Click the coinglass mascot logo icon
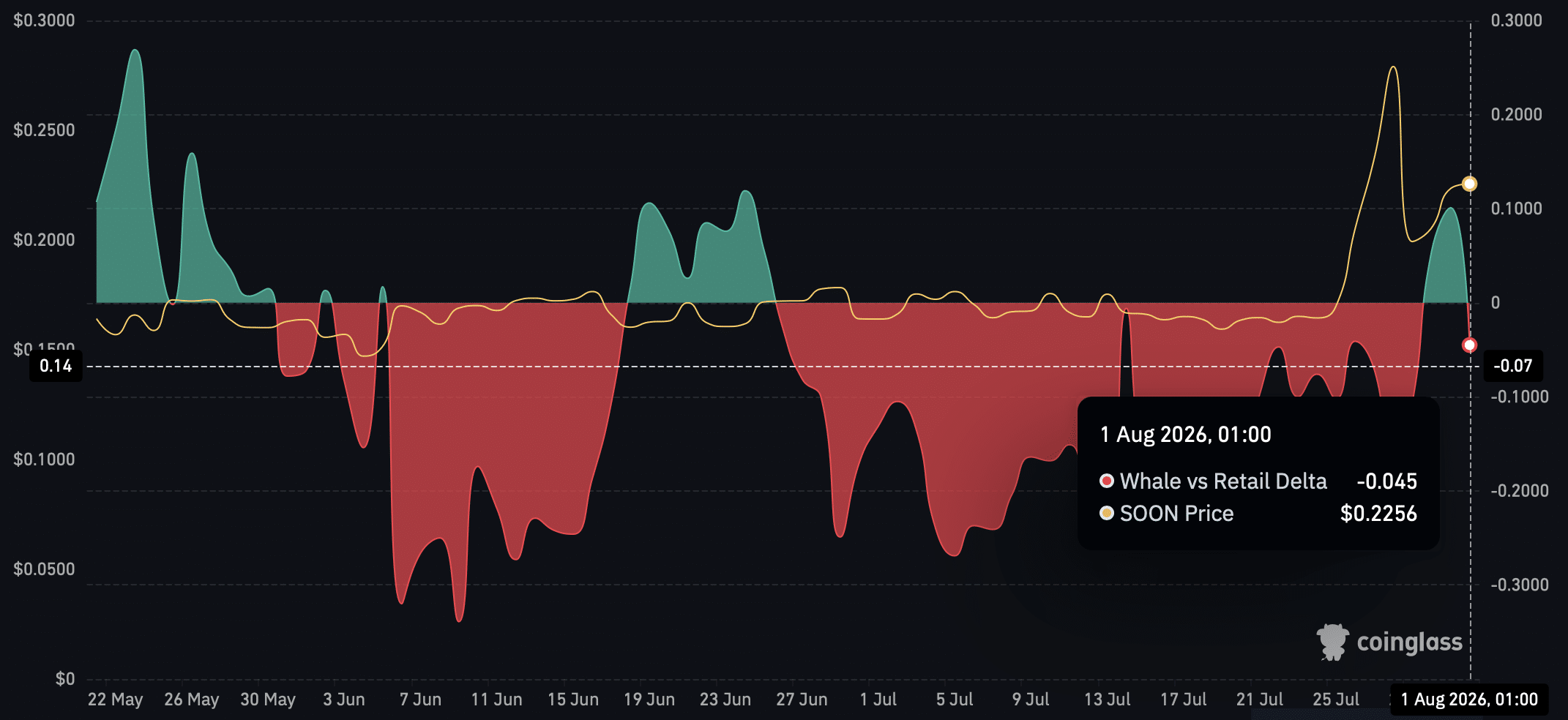 pos(1333,642)
